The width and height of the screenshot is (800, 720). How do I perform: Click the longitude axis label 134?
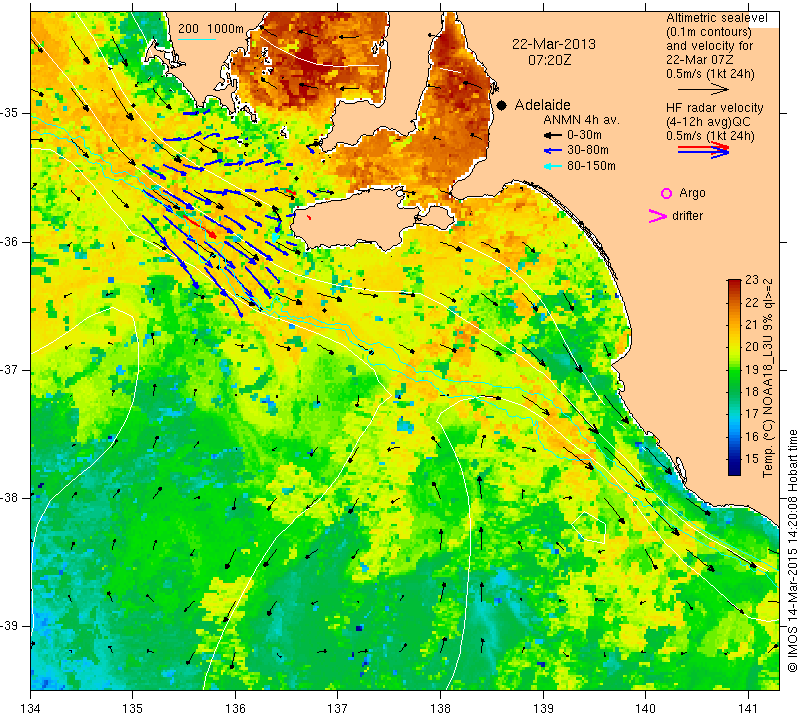pos(31,709)
